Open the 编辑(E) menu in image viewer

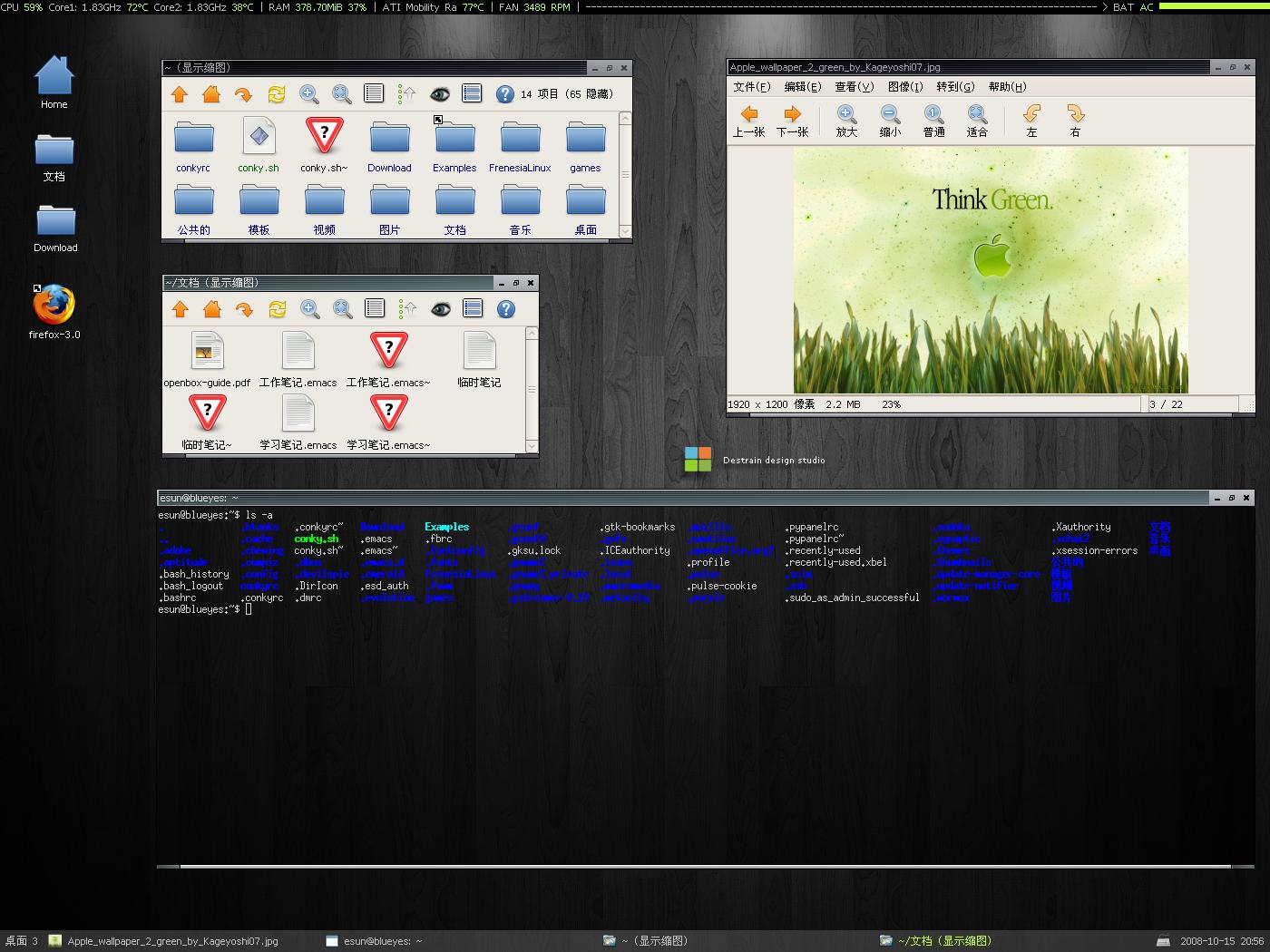(x=803, y=87)
